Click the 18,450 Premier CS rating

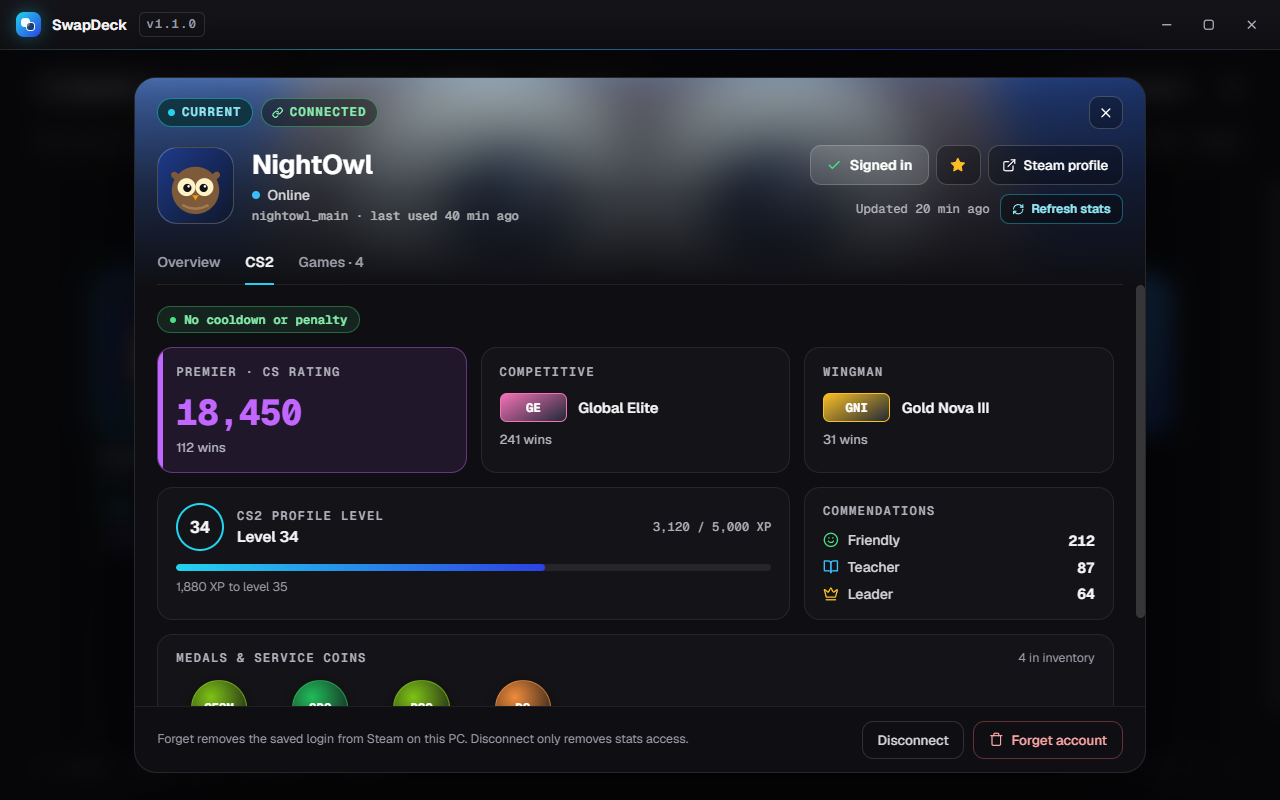(x=239, y=412)
